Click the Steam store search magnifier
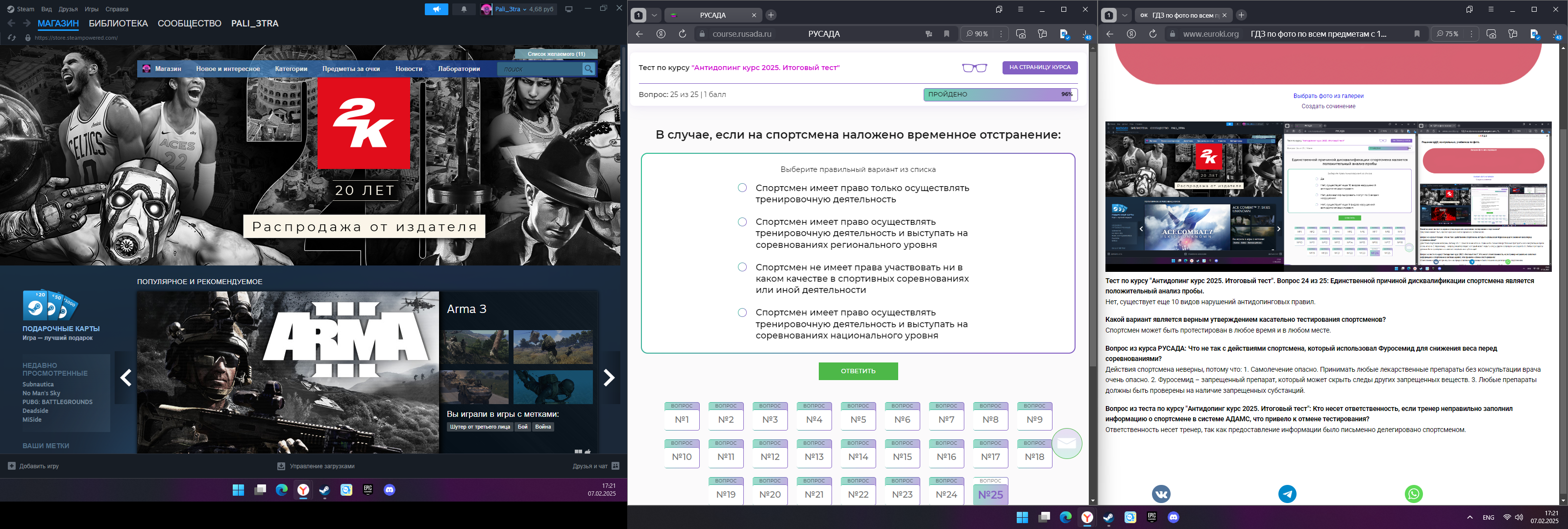Image resolution: width=1568 pixels, height=529 pixels. (588, 70)
